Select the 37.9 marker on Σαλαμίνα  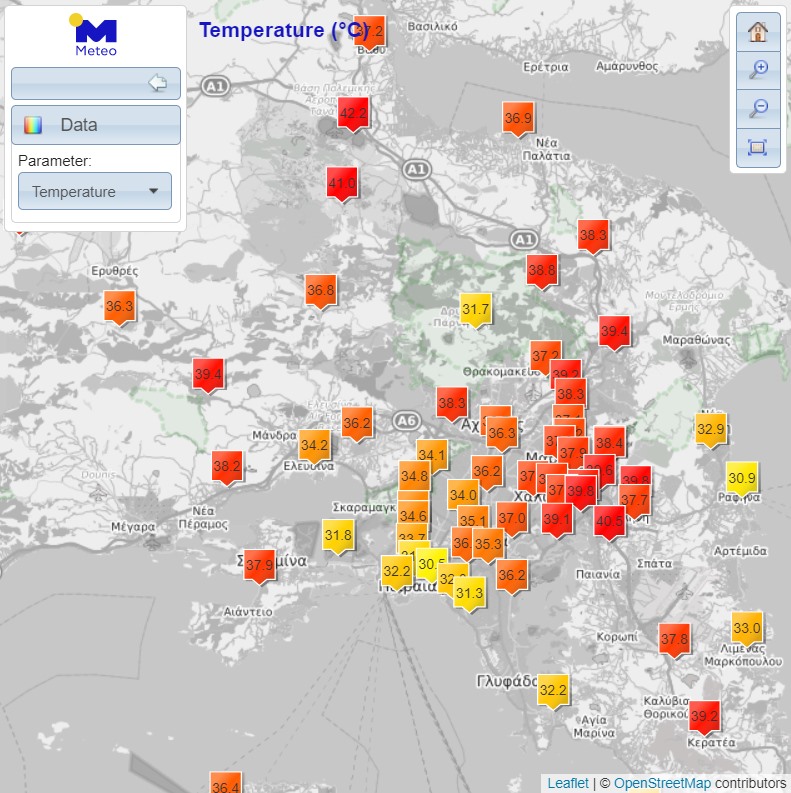tap(259, 567)
